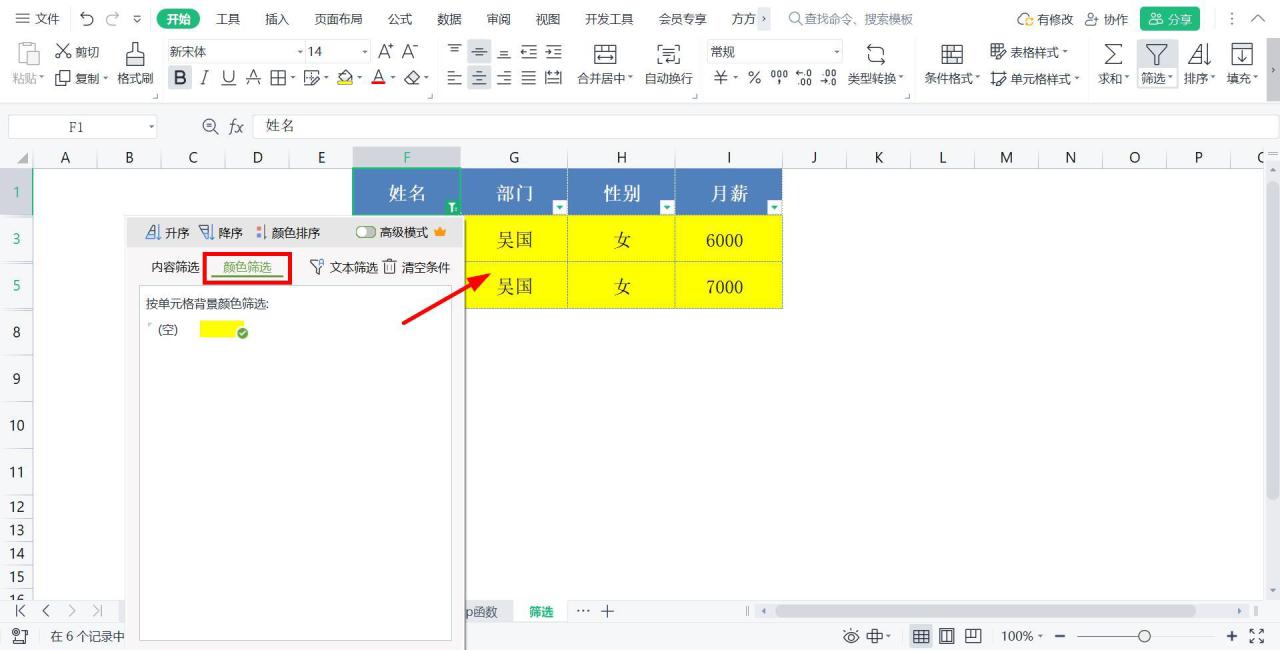Click the Format Painter (格式刷) brush icon

134,55
